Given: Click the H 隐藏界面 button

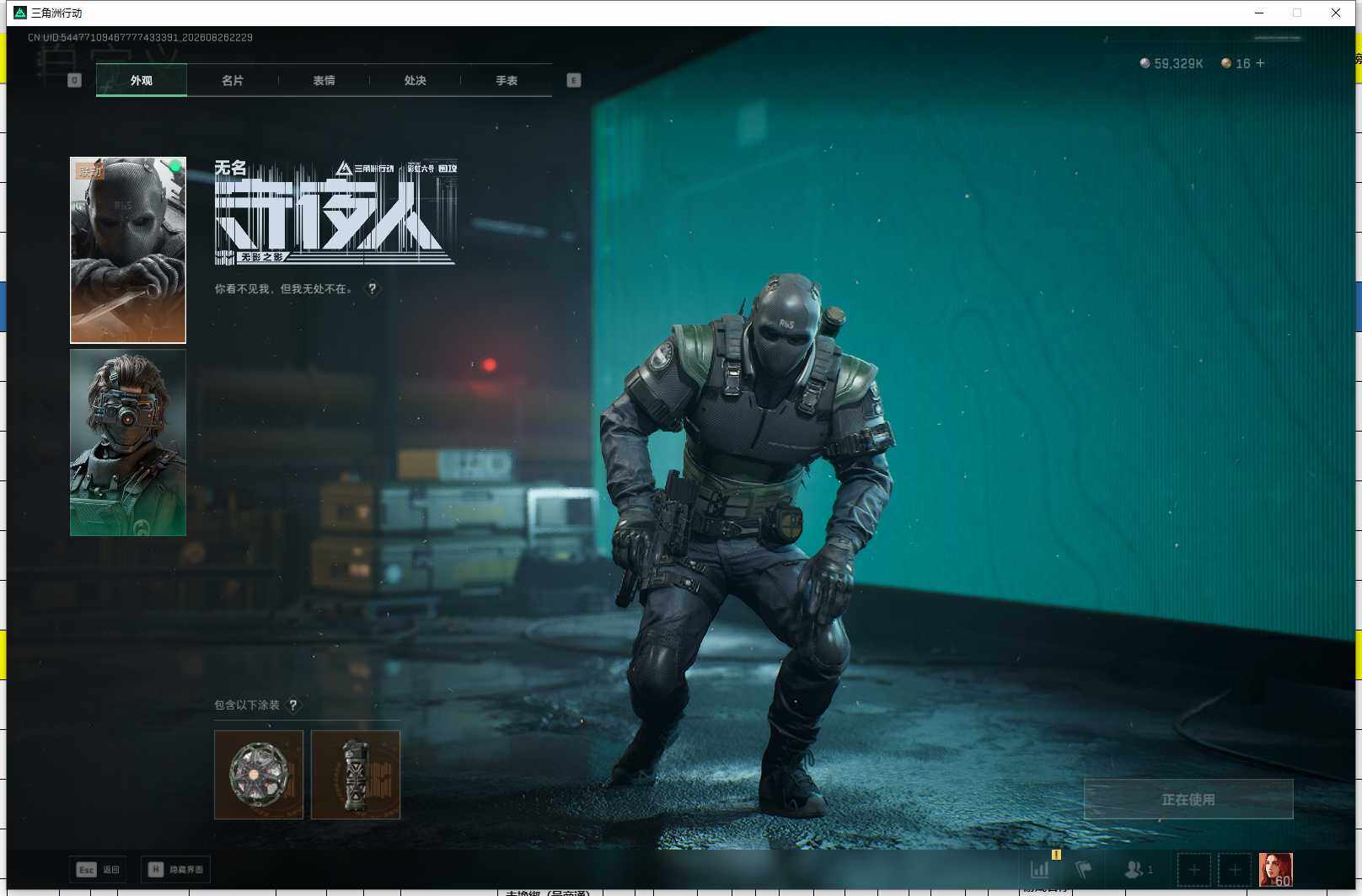Looking at the screenshot, I should (x=175, y=869).
